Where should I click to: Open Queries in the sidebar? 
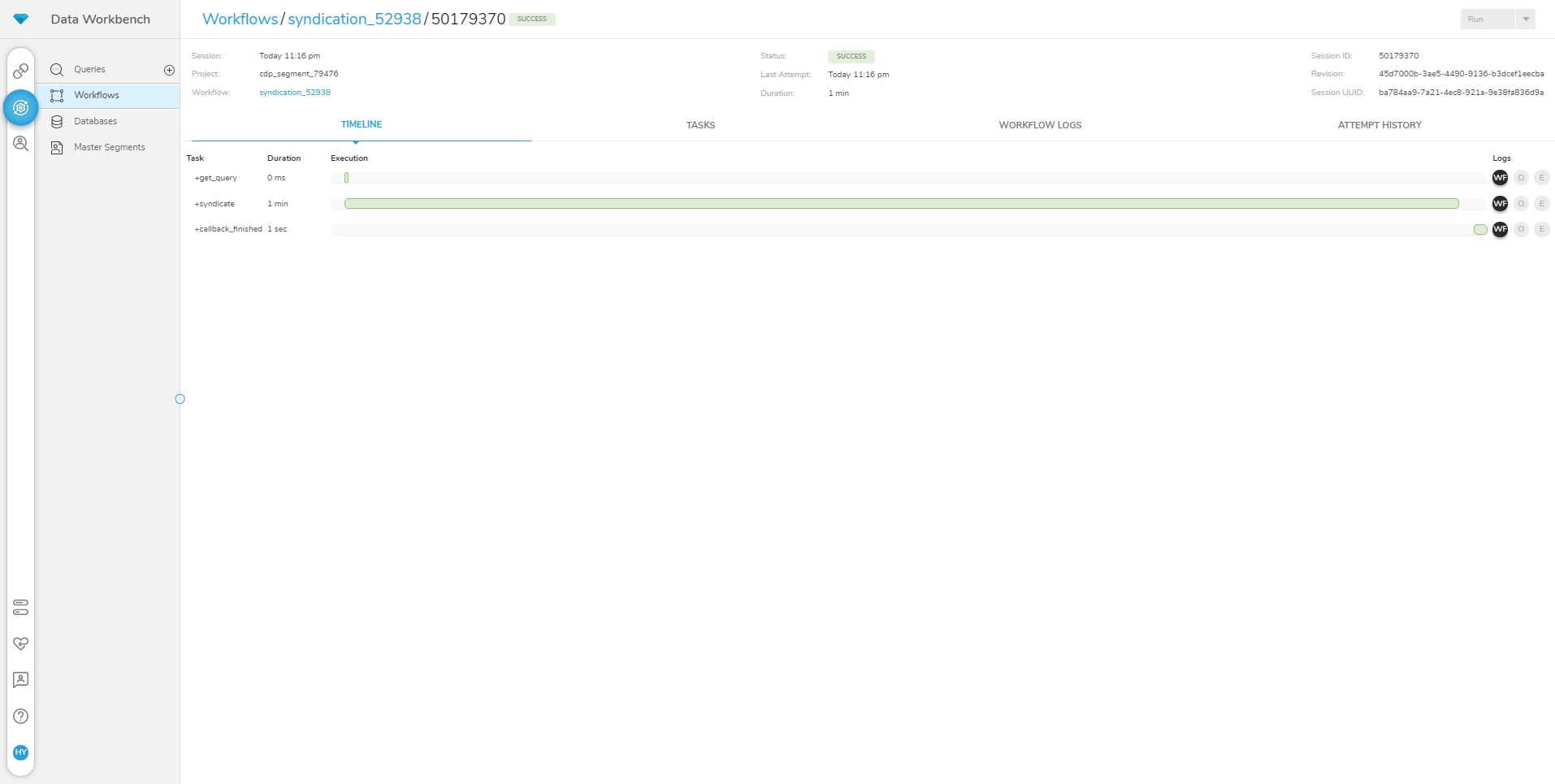pyautogui.click(x=89, y=70)
